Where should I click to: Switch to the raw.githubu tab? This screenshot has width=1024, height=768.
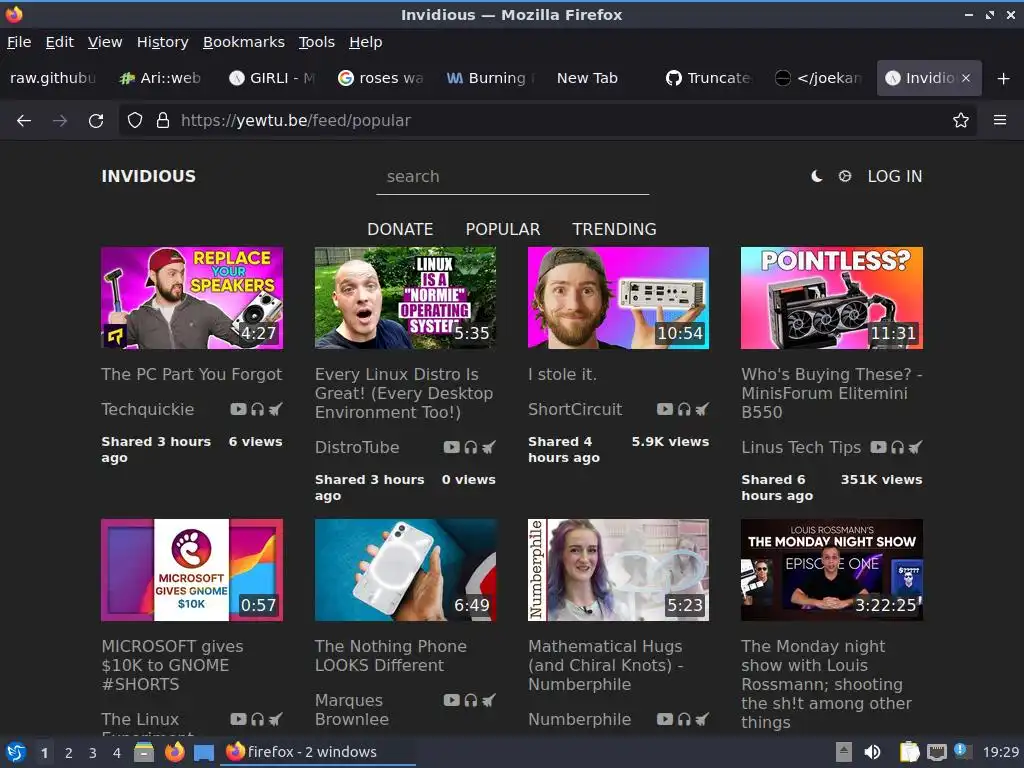(x=54, y=78)
